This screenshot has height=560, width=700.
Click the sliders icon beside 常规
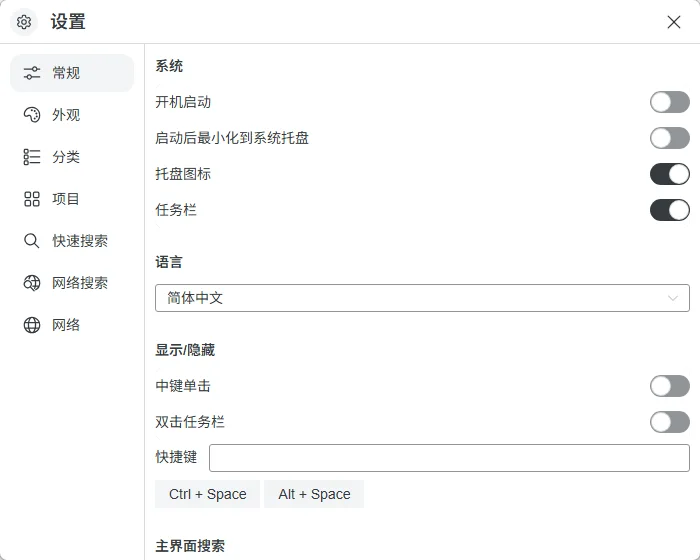[32, 73]
